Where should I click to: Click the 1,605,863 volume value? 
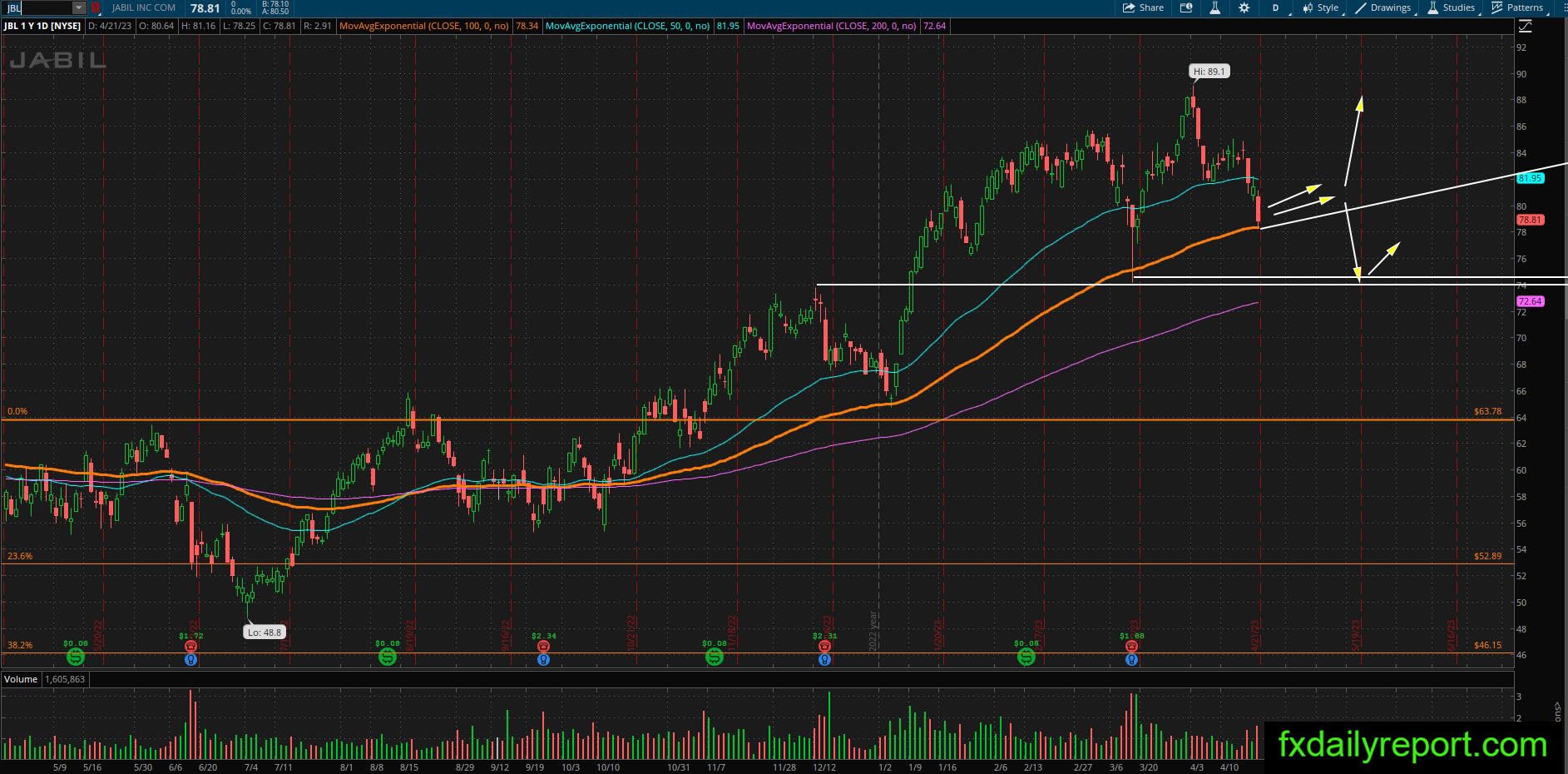pos(65,679)
